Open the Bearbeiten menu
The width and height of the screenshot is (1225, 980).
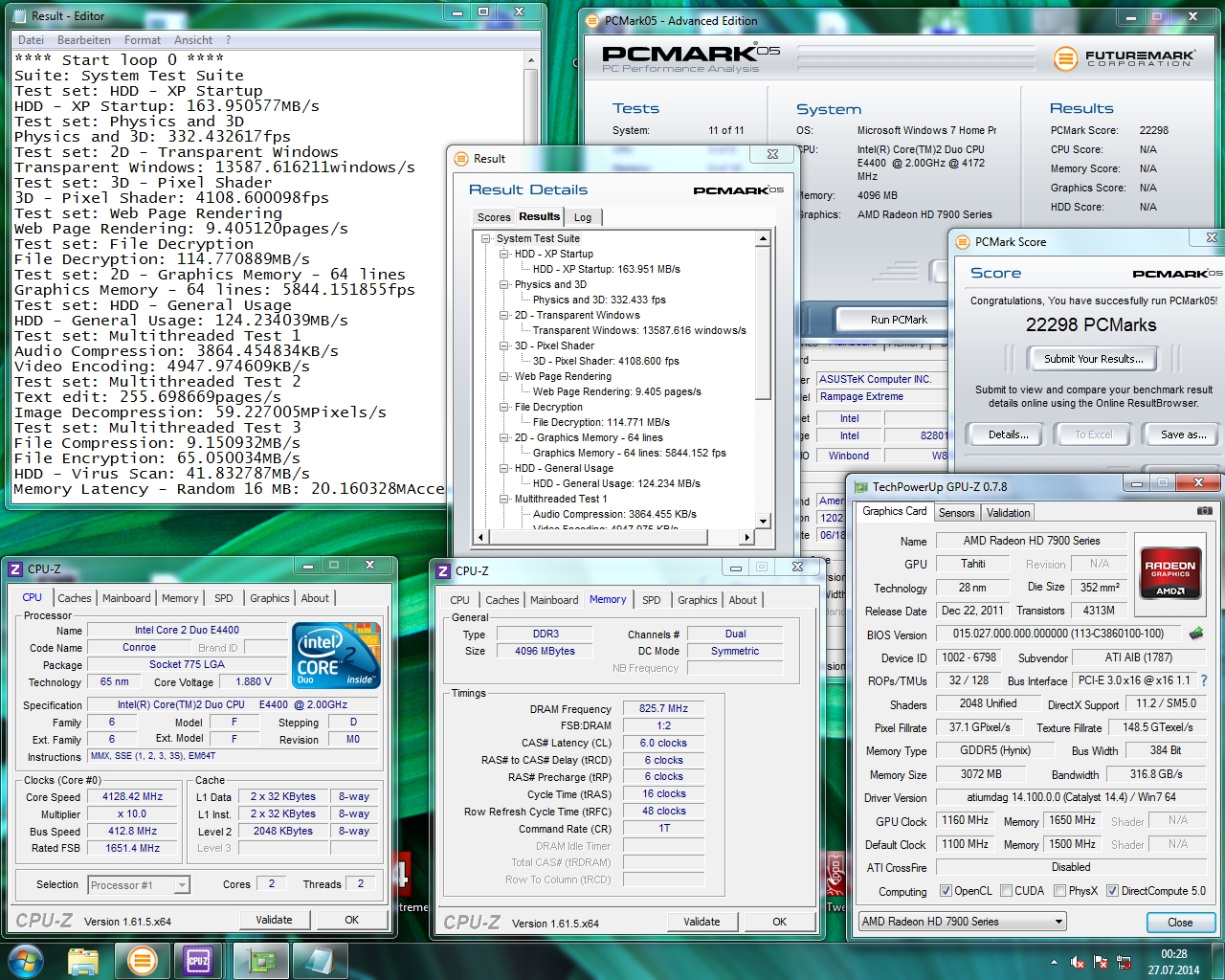click(x=84, y=40)
